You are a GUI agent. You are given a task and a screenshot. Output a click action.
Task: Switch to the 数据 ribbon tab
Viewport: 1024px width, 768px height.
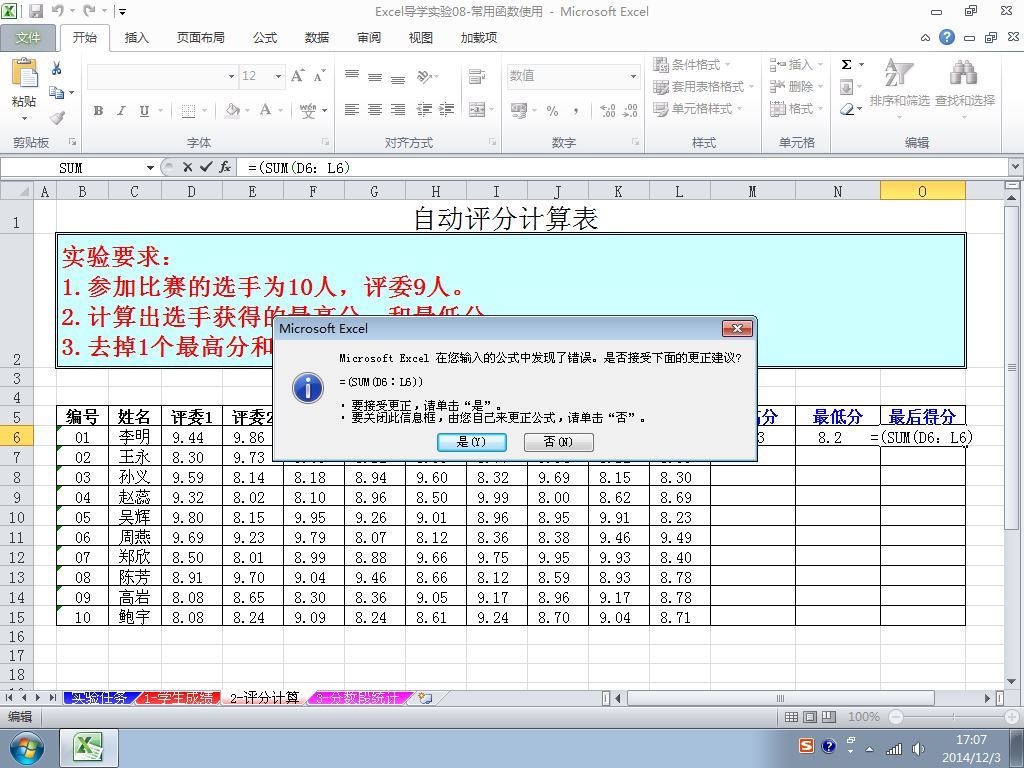317,38
